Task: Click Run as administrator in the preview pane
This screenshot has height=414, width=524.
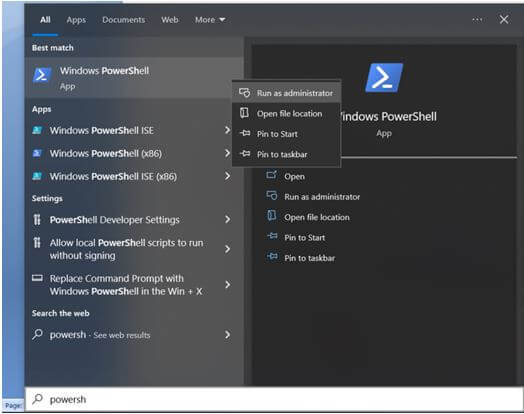Action: tap(322, 197)
